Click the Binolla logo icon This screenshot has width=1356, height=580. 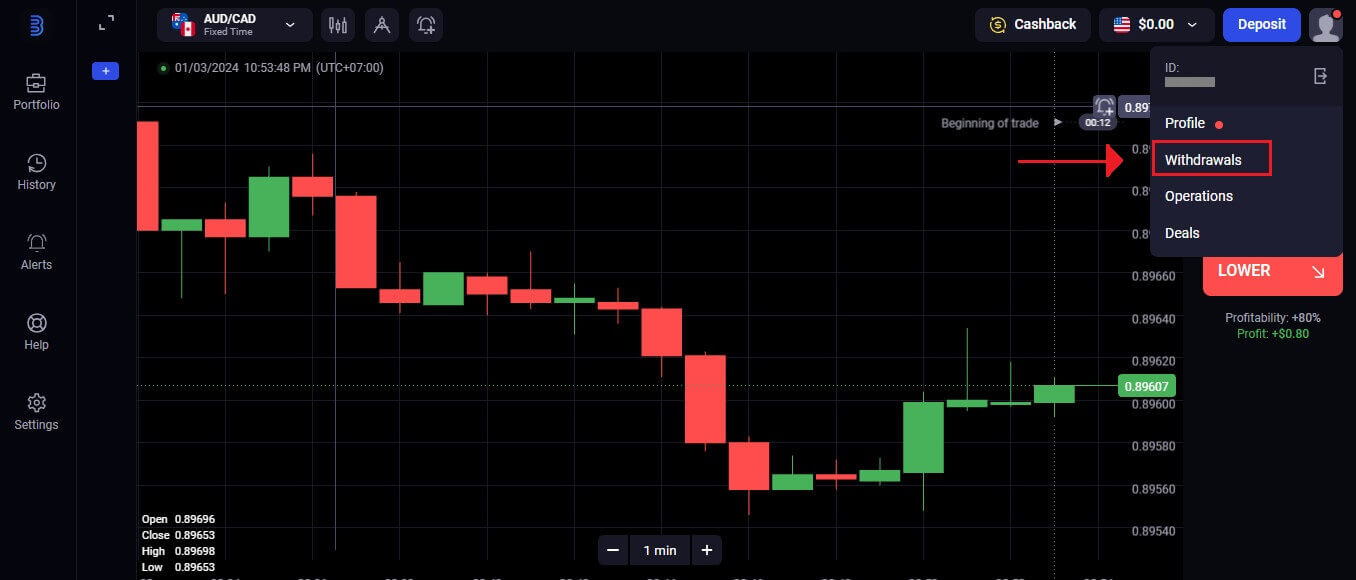(36, 24)
